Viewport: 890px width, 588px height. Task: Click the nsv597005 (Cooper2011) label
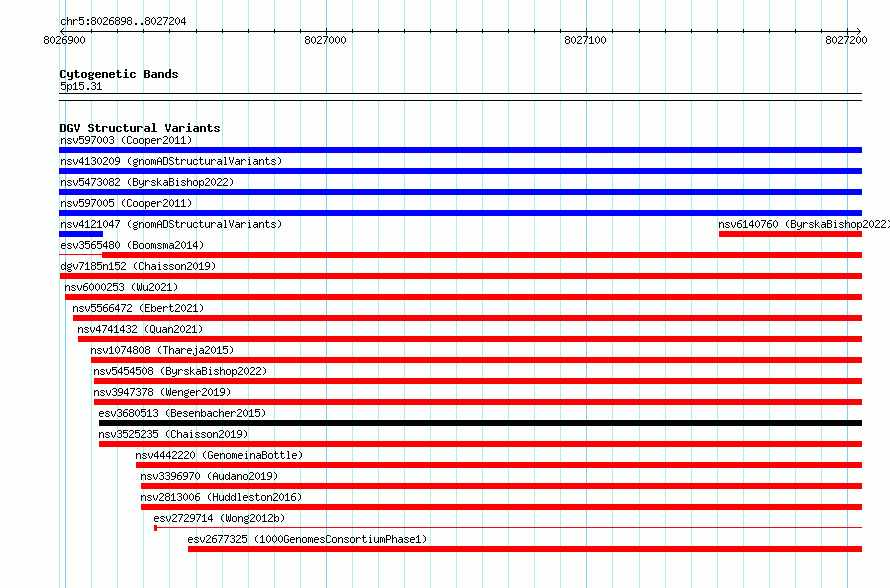click(126, 203)
